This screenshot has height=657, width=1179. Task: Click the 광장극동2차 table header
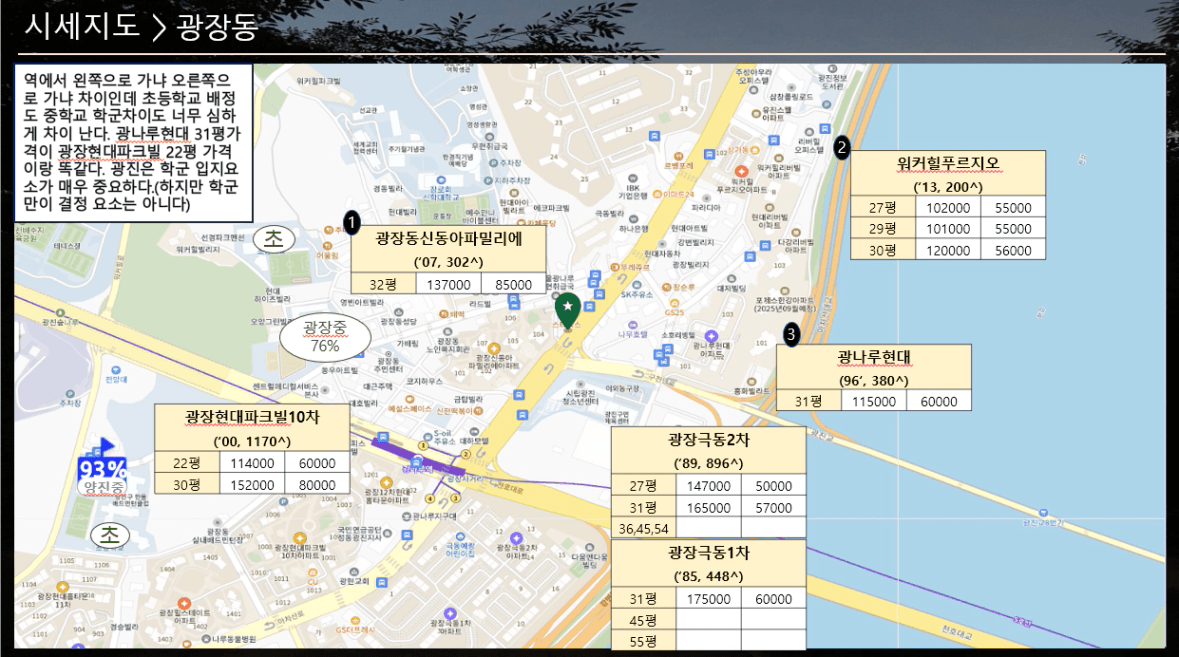708,439
